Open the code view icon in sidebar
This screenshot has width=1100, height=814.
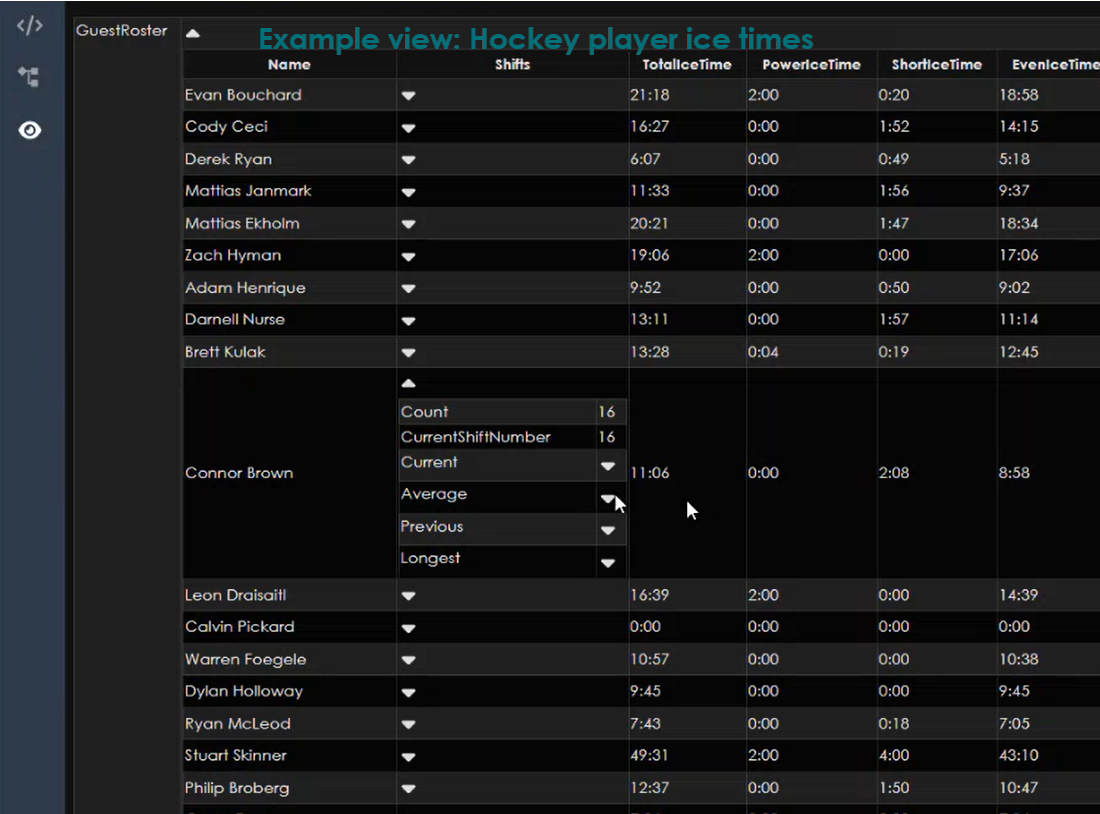pyautogui.click(x=30, y=26)
